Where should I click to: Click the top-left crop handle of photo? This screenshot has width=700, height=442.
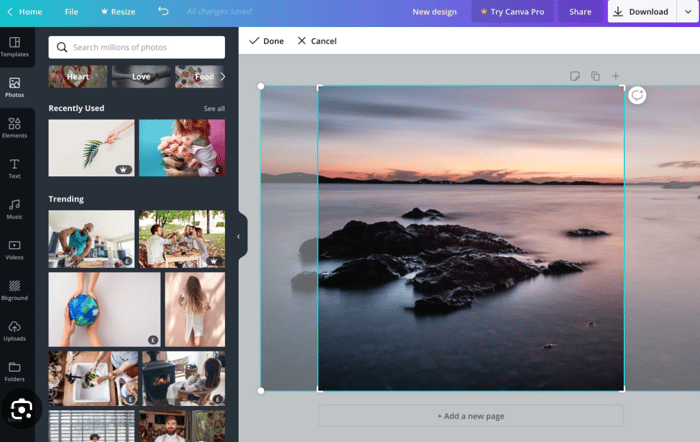coord(261,86)
